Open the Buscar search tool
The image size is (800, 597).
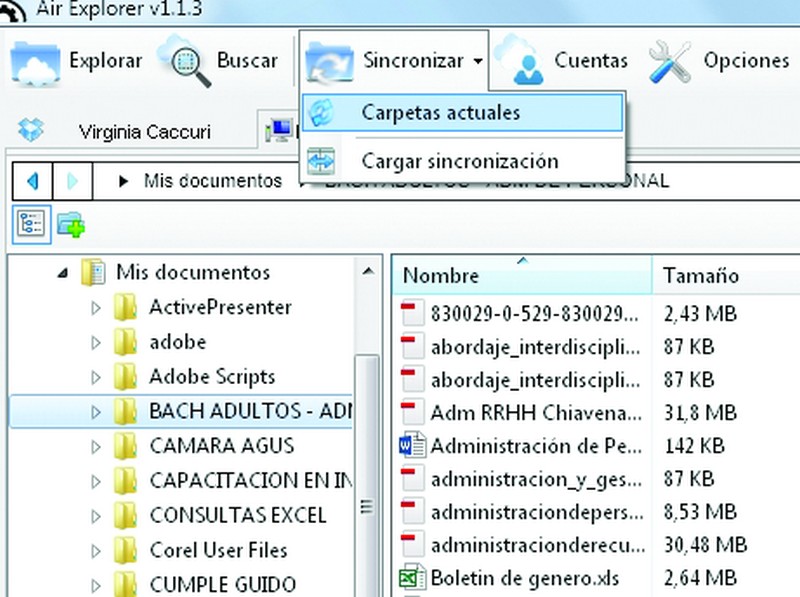tap(219, 61)
